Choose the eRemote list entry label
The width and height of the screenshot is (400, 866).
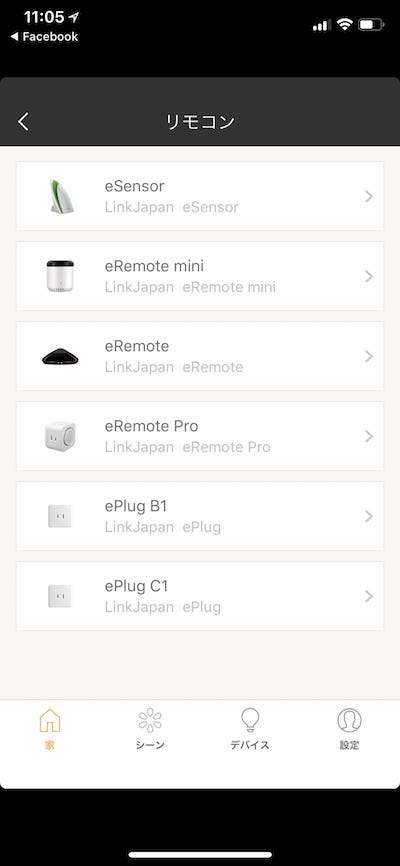coord(137,346)
